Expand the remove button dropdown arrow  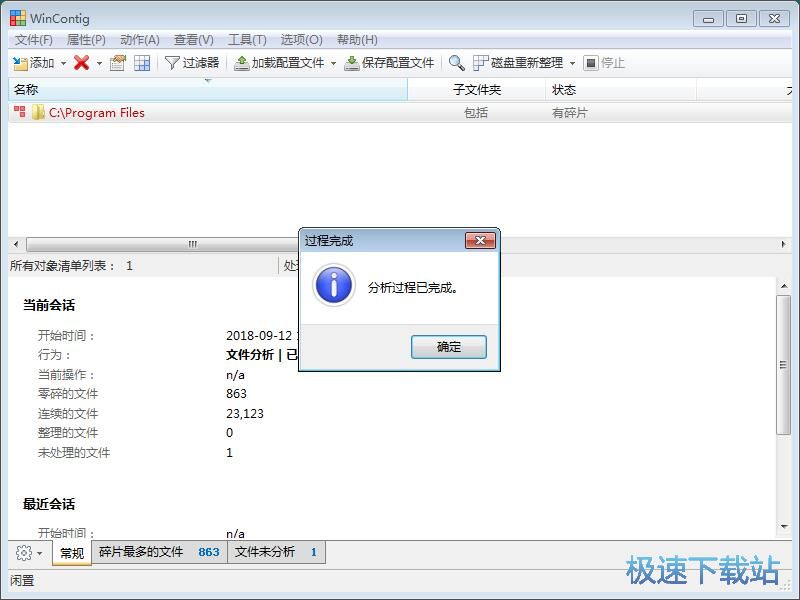[99, 63]
